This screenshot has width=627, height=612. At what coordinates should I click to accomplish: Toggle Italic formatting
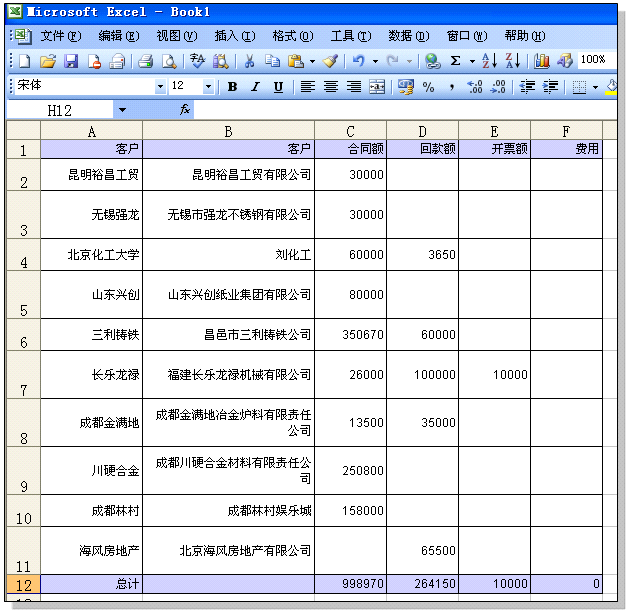coord(255,87)
